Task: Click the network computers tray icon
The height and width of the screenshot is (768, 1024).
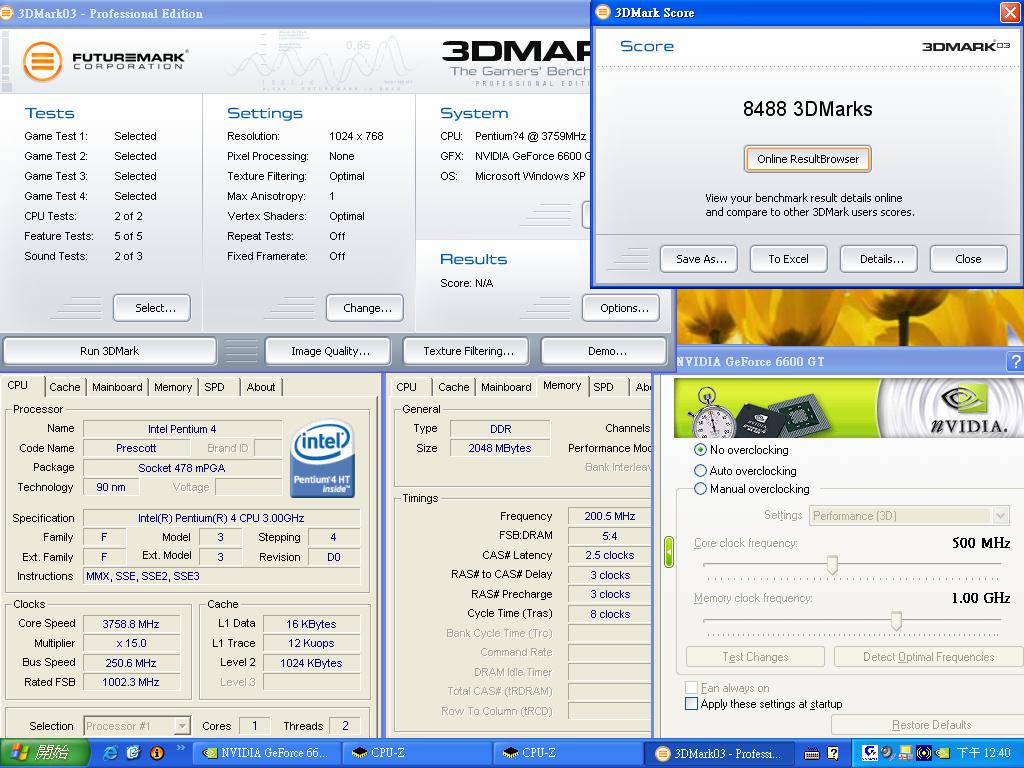Action: [906, 753]
